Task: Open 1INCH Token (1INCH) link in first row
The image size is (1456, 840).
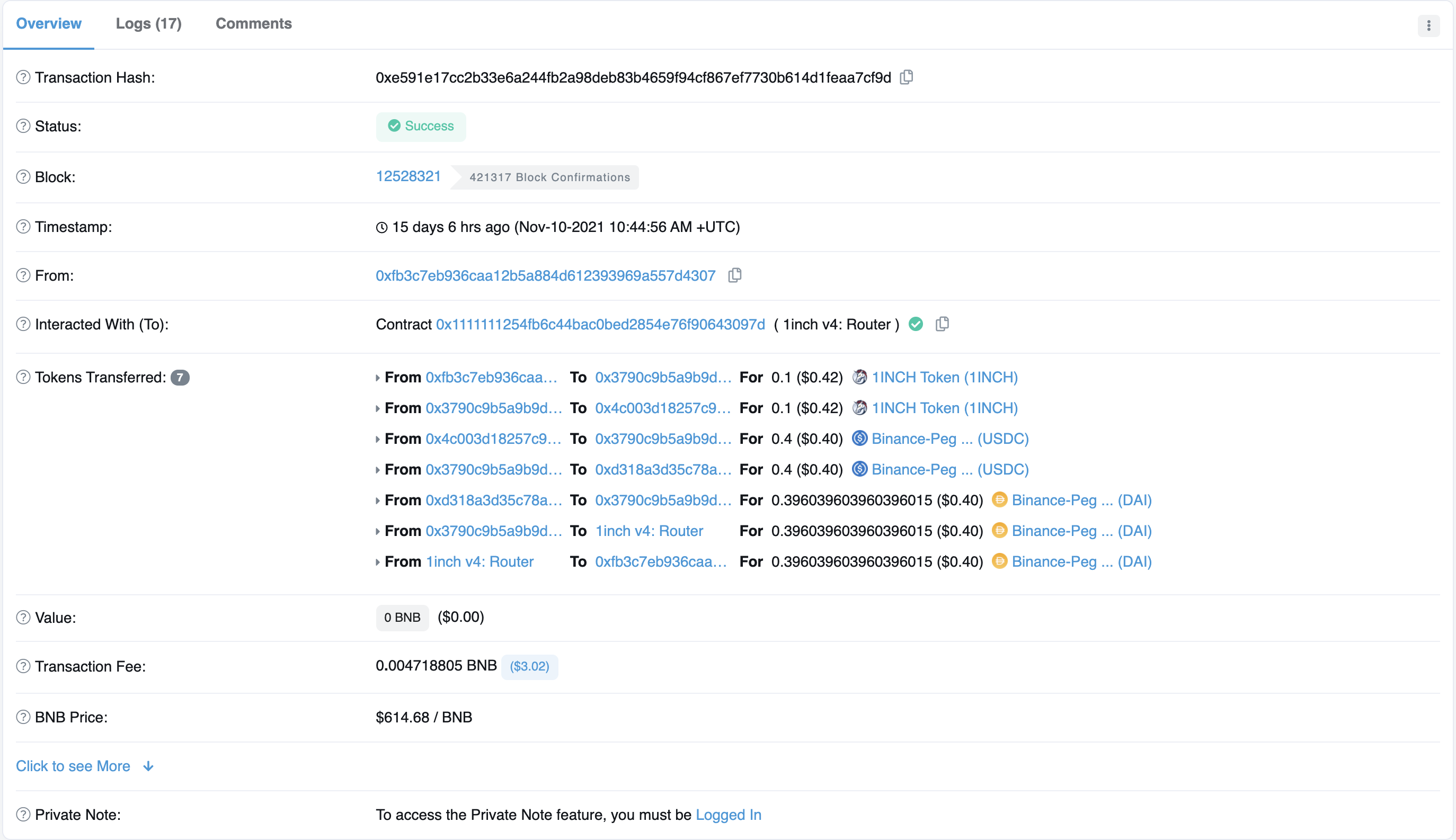Action: (x=945, y=377)
